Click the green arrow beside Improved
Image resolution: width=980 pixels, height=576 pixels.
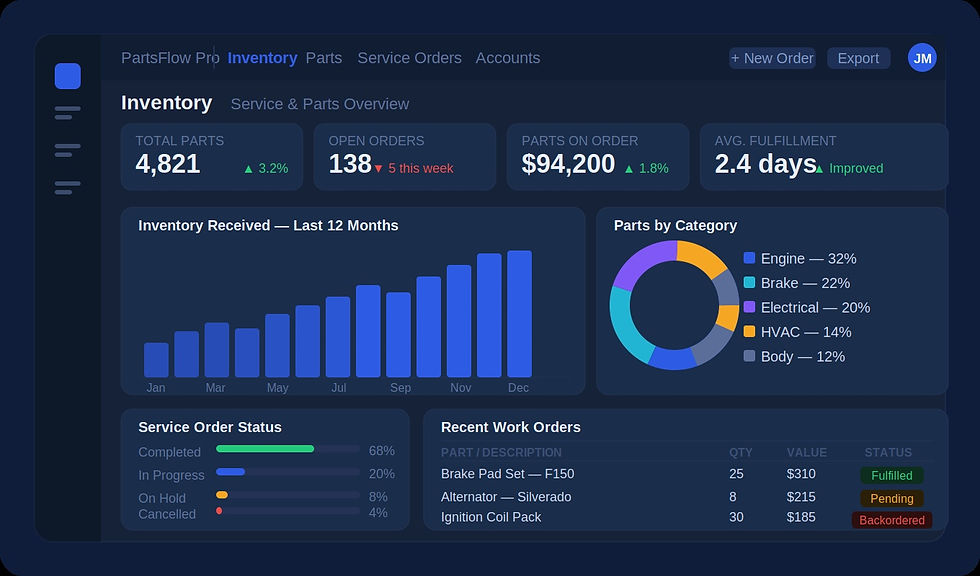[819, 169]
